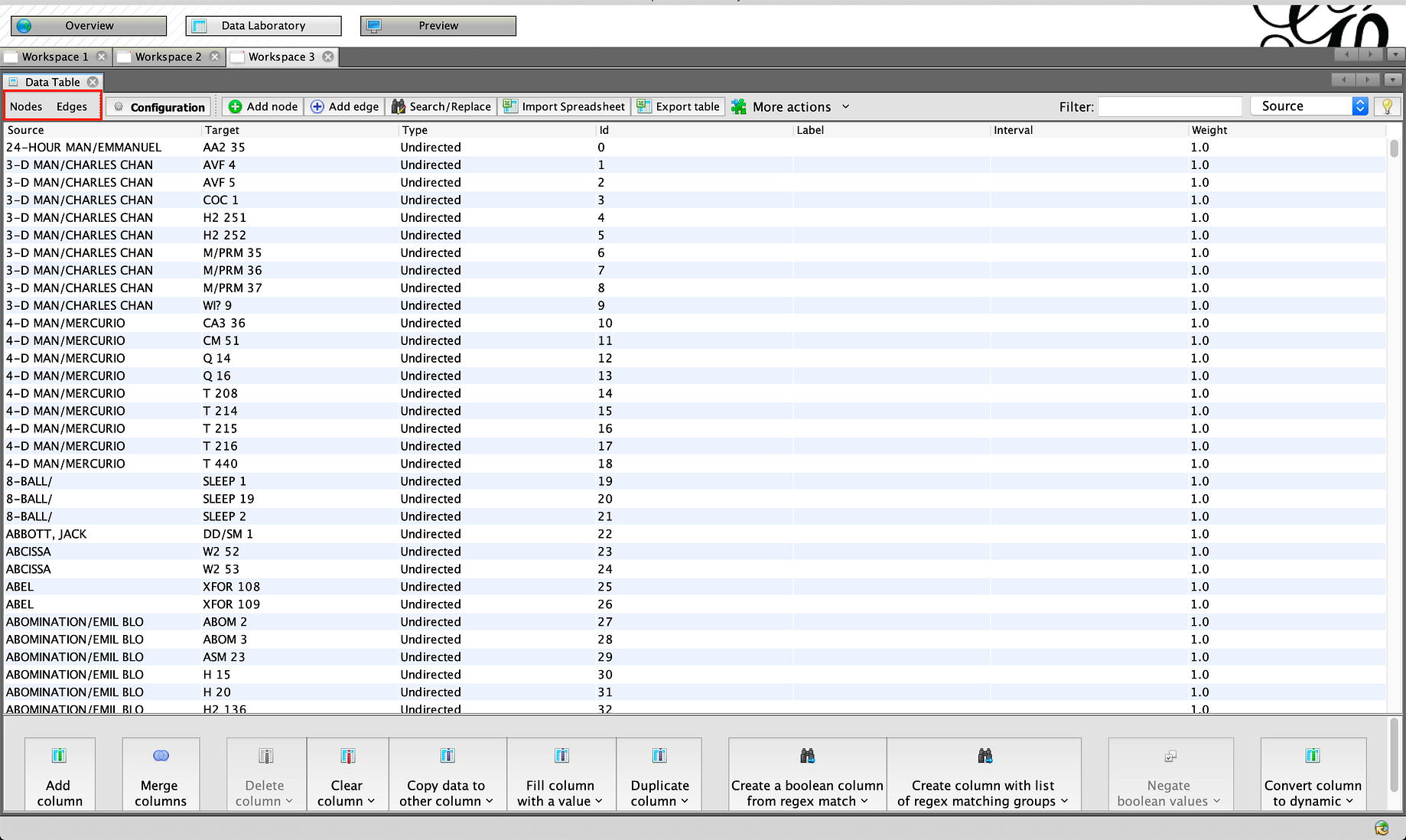
Task: Select row with Target DD/SM 1
Action: pos(695,535)
